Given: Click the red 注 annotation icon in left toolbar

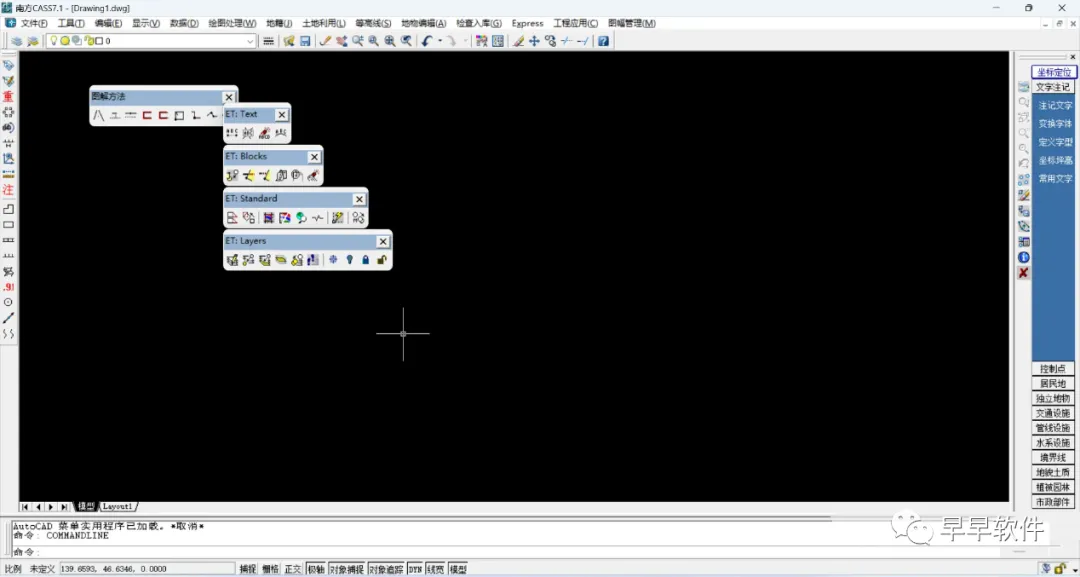Looking at the screenshot, I should [8, 189].
